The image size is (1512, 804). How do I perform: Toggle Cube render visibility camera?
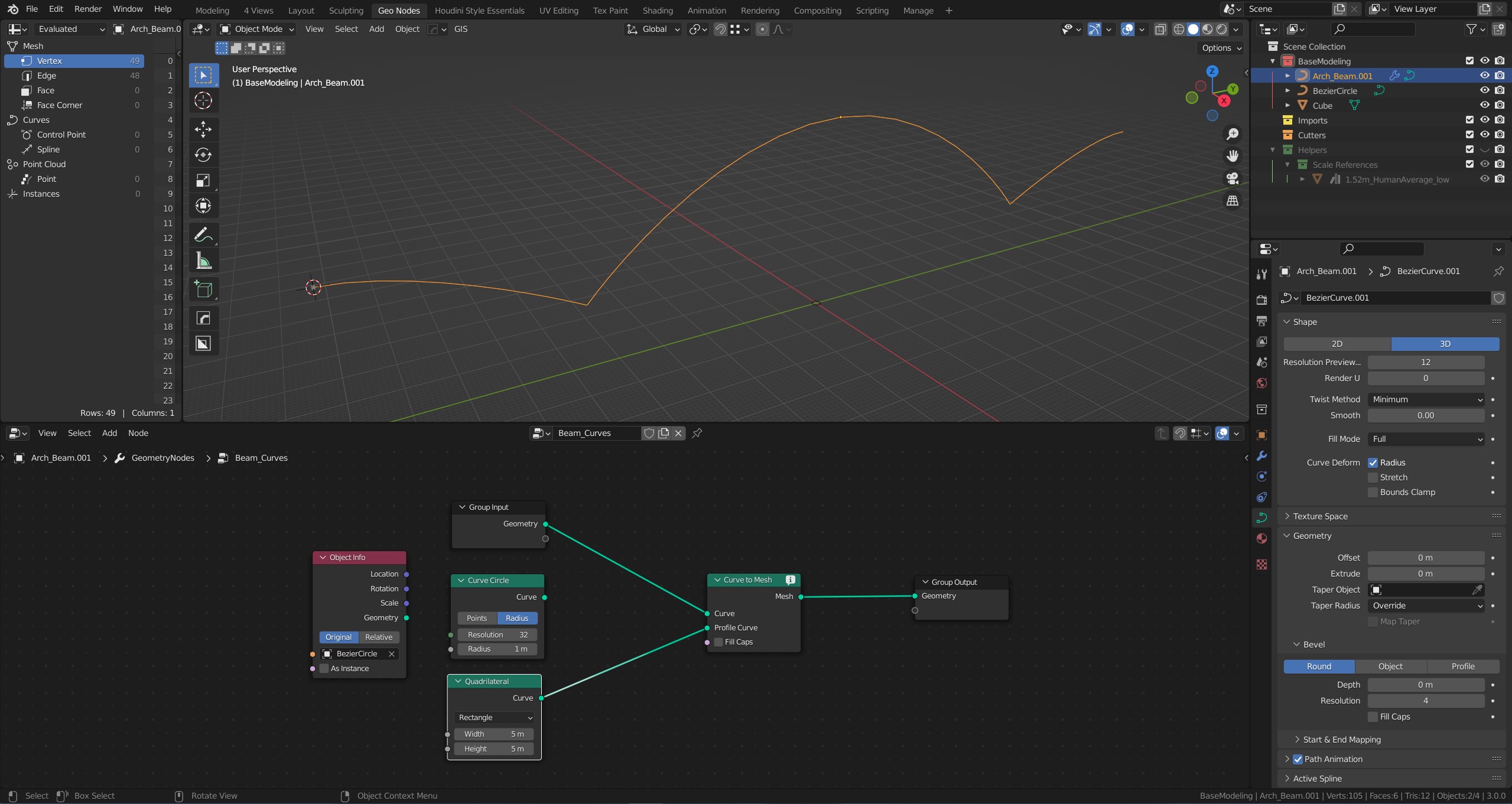coord(1500,105)
